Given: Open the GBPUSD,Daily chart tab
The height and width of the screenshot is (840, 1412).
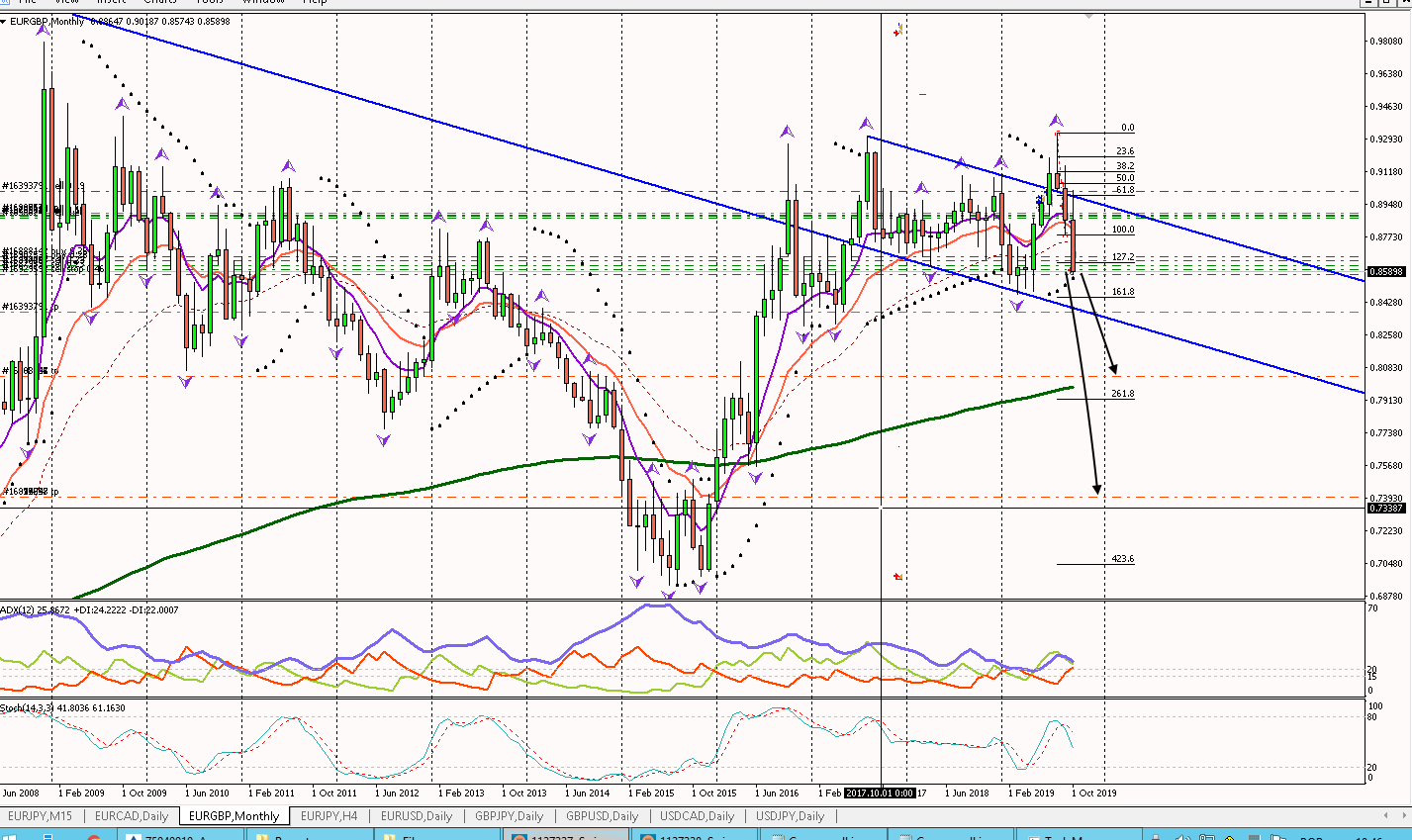Looking at the screenshot, I should tap(603, 816).
